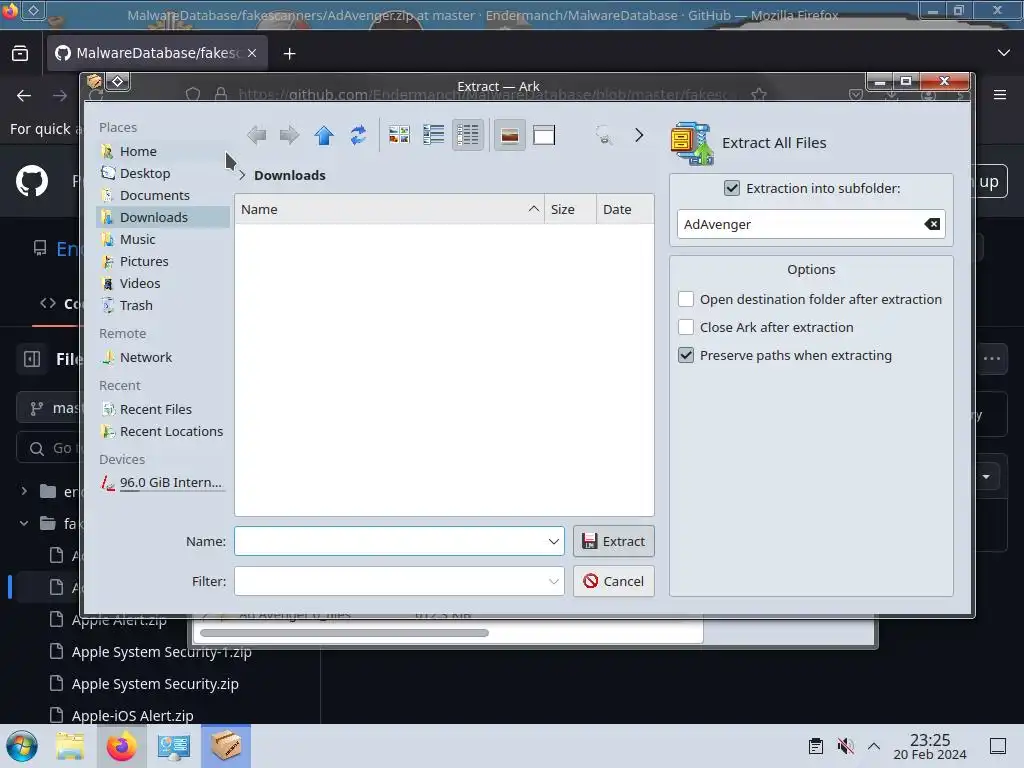Open file manager from taskbar
Image resolution: width=1024 pixels, height=768 pixels.
[70, 746]
